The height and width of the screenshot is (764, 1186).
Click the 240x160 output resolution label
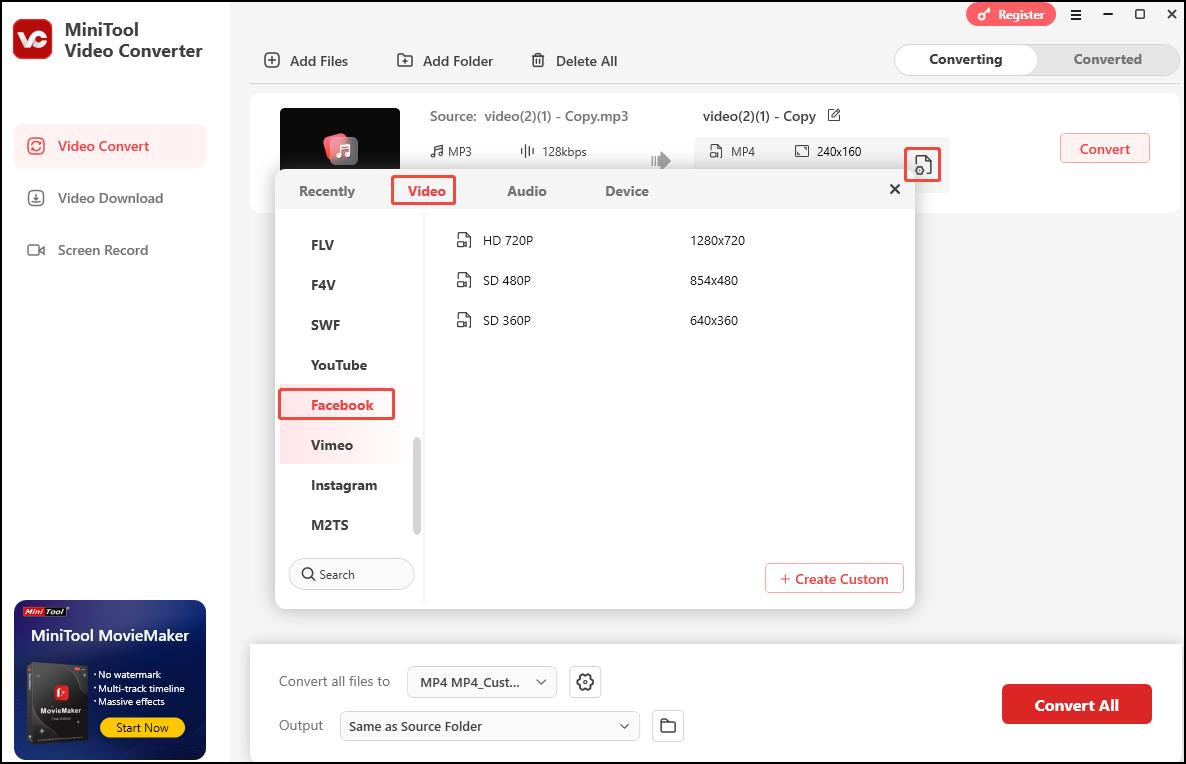839,151
